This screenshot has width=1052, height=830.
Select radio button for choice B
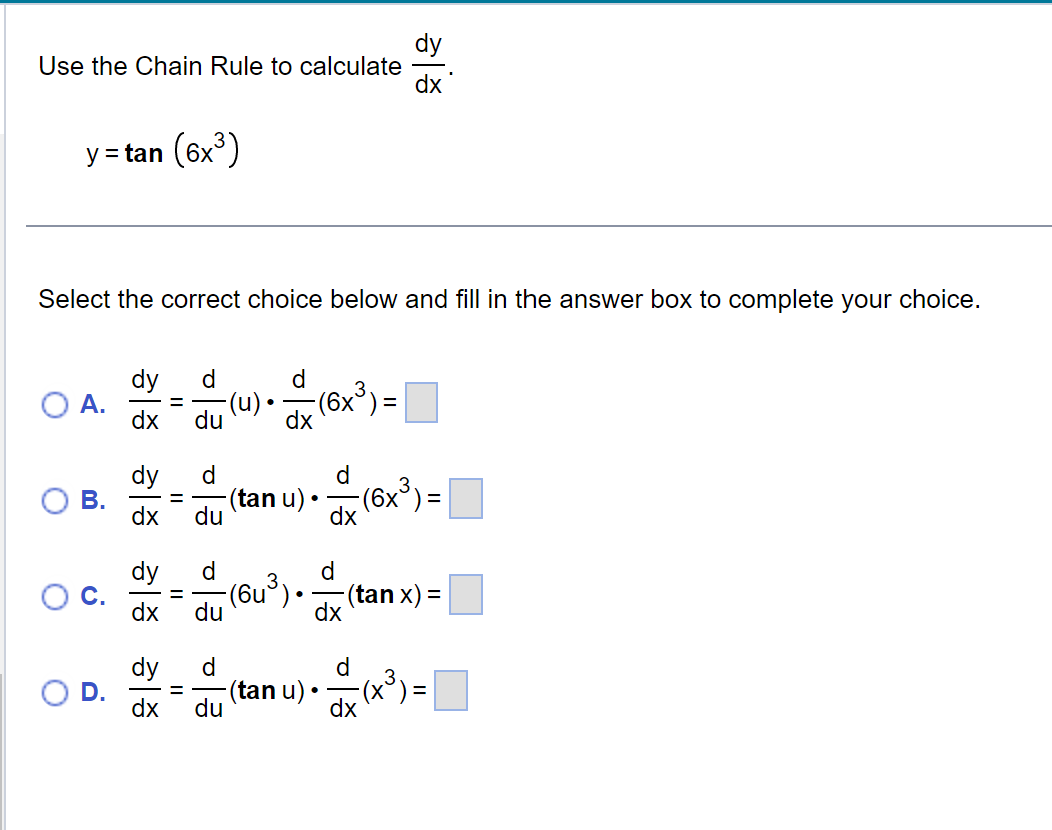(55, 499)
